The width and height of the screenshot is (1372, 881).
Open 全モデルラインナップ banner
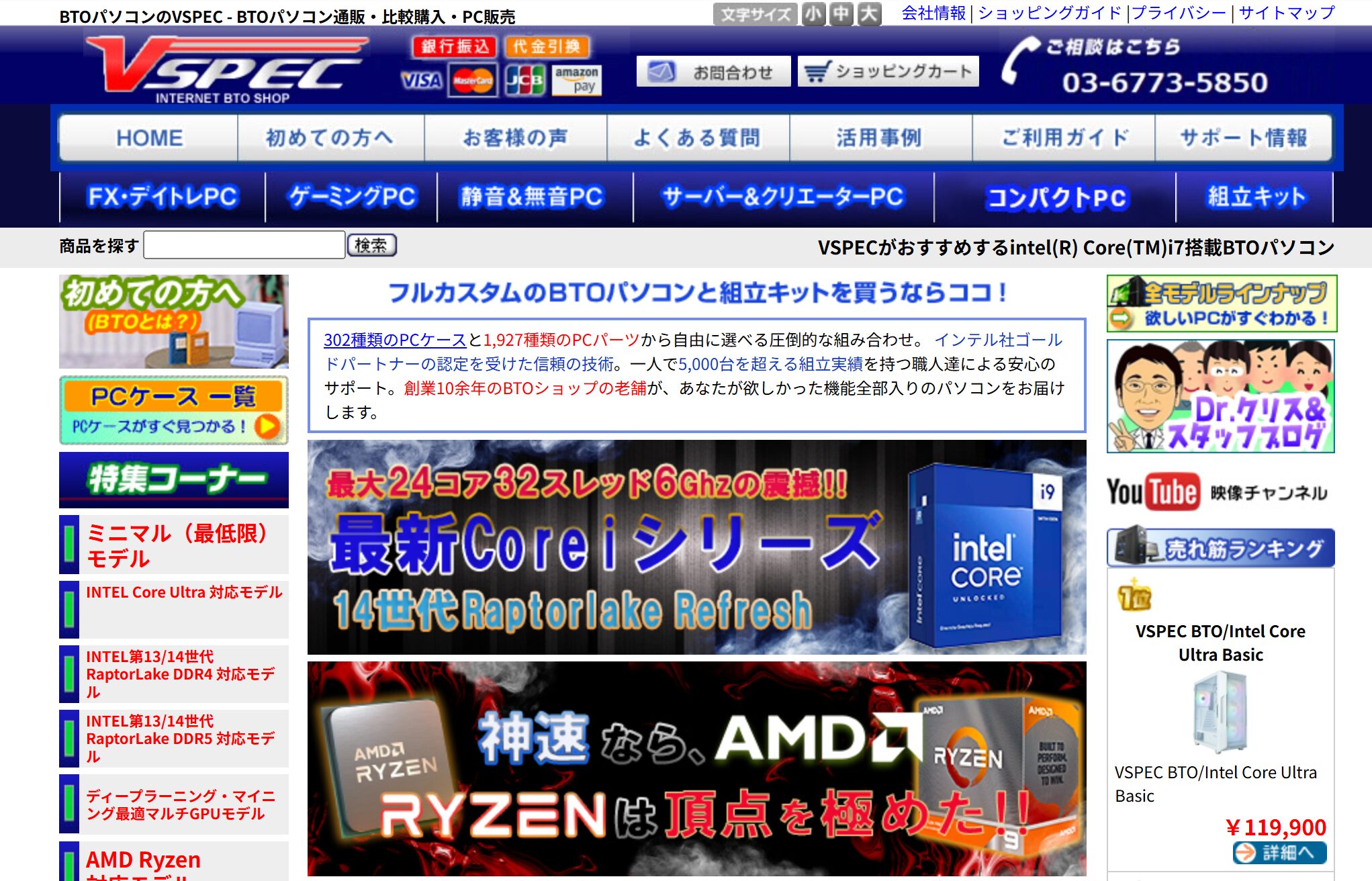(1222, 304)
